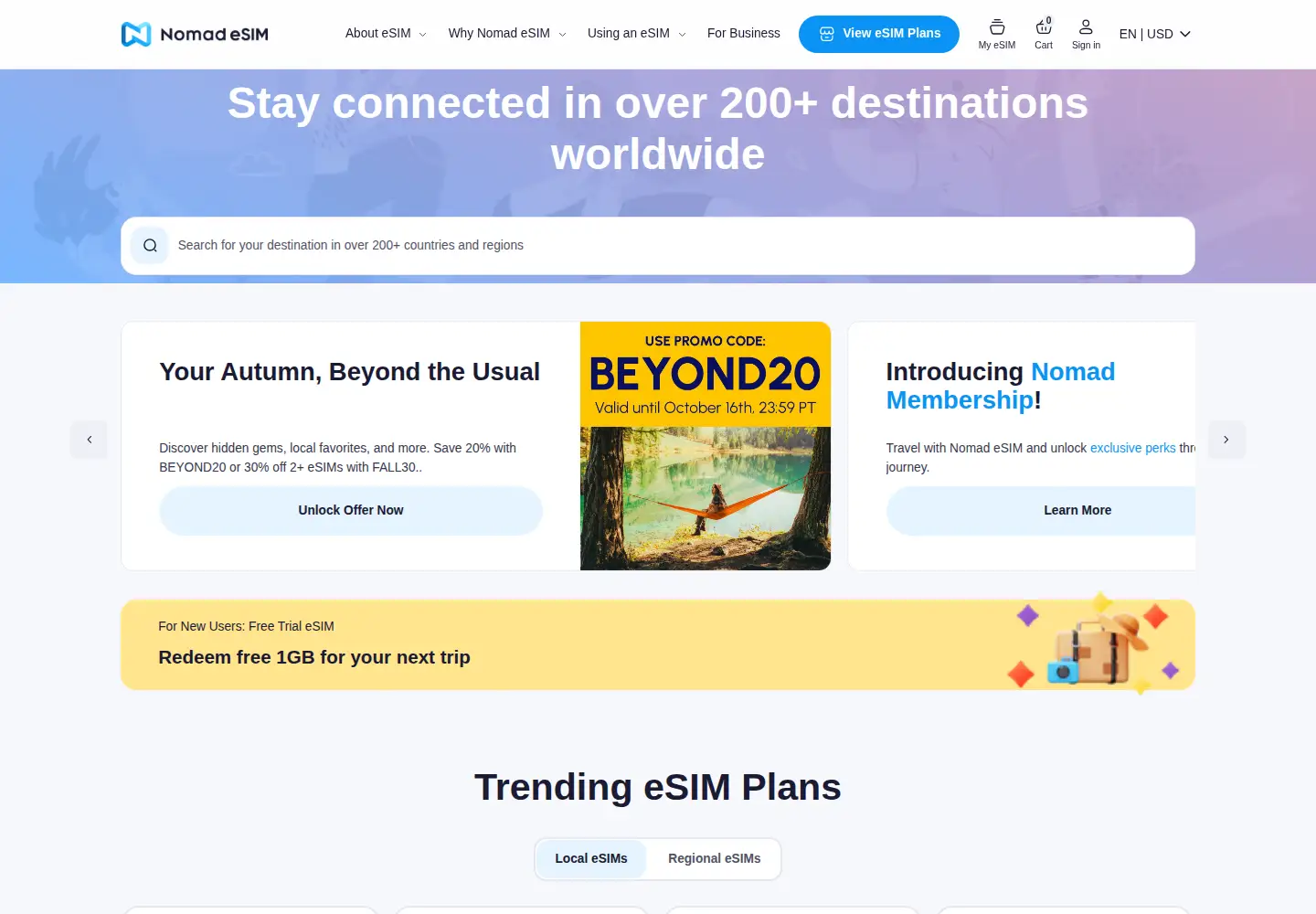The width and height of the screenshot is (1316, 914).
Task: Click Unlock Offer Now button
Action: pos(351,510)
